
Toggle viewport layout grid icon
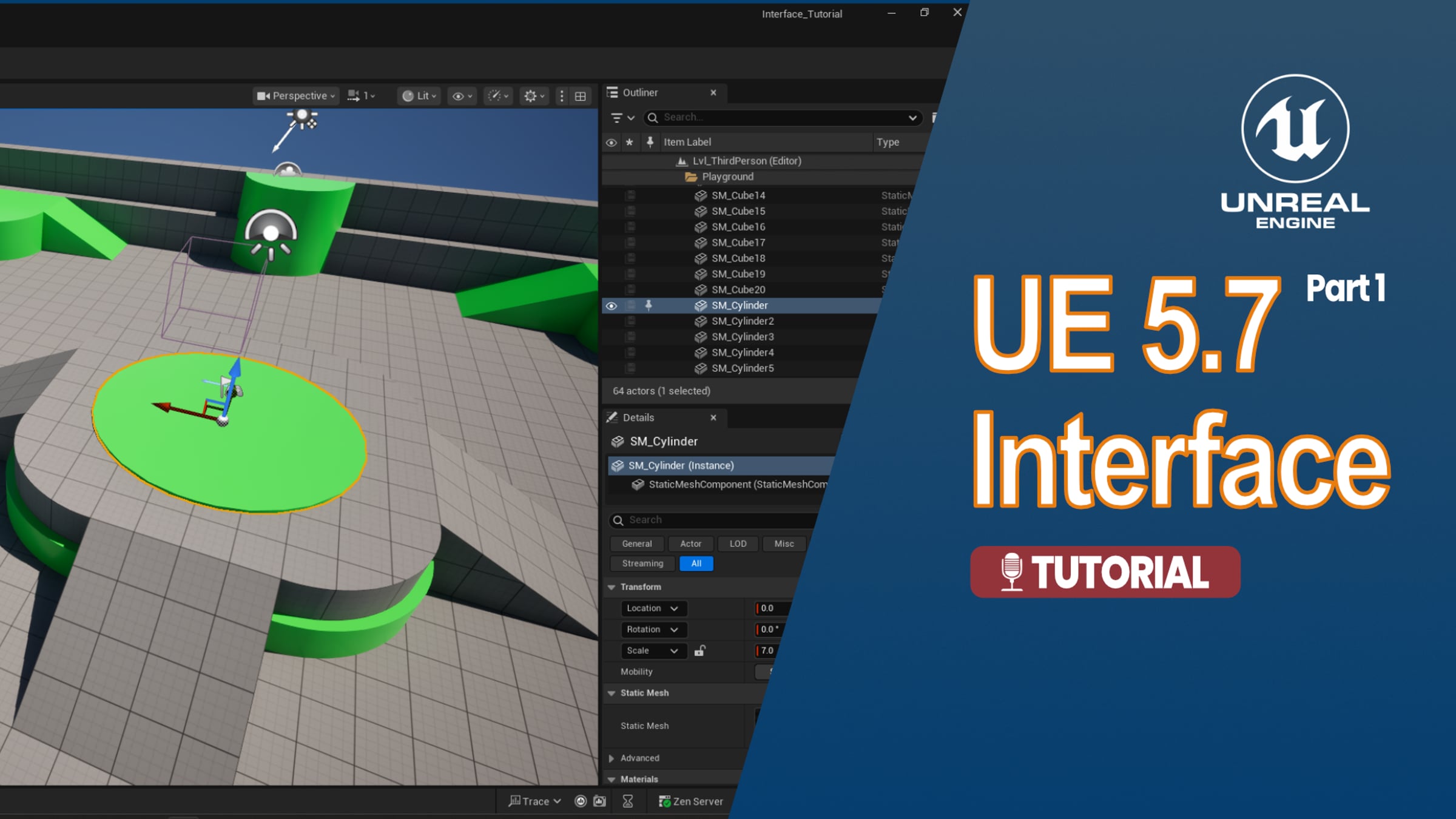[x=581, y=96]
